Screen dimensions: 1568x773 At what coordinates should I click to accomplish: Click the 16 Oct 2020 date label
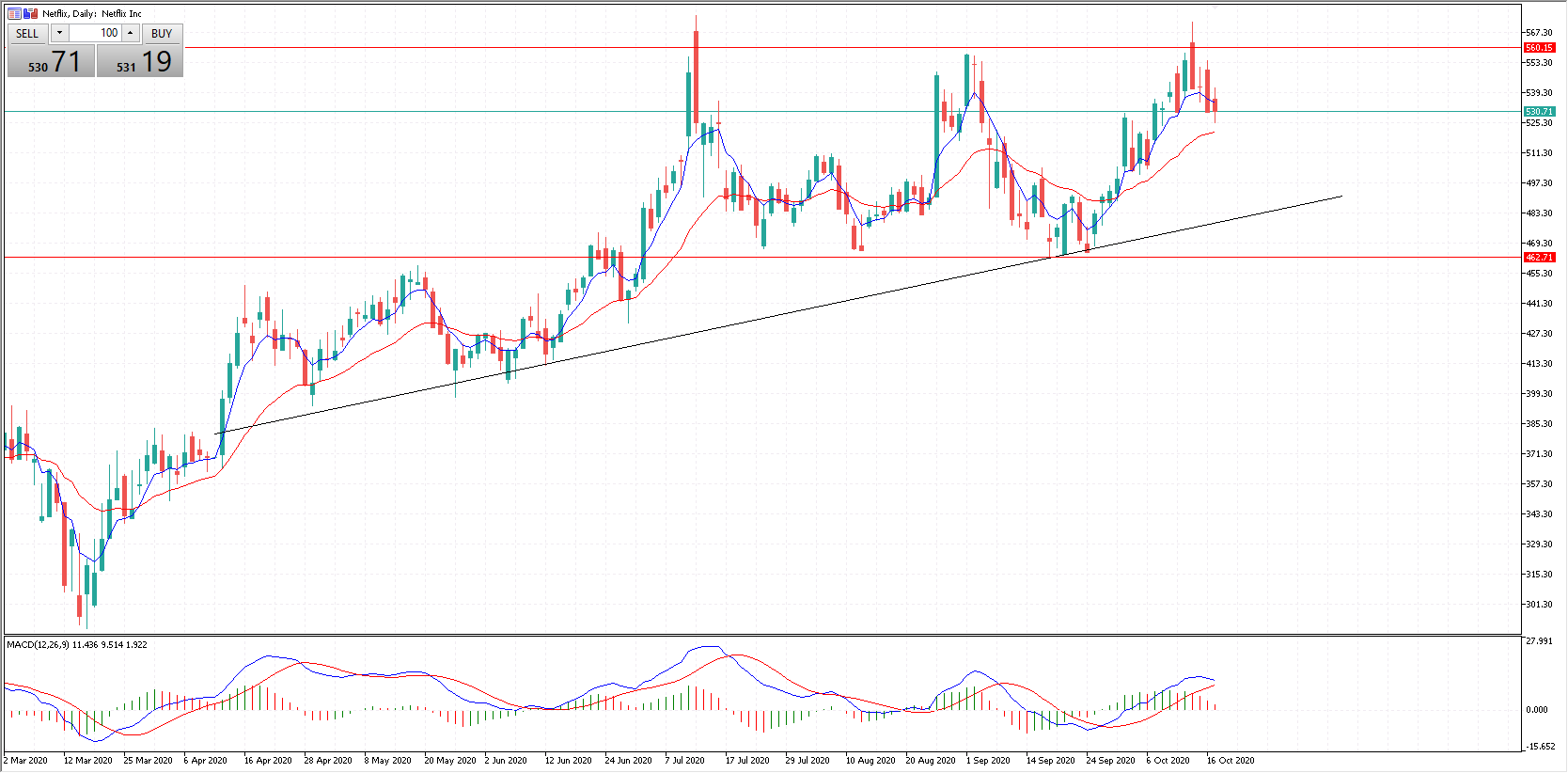1231,760
